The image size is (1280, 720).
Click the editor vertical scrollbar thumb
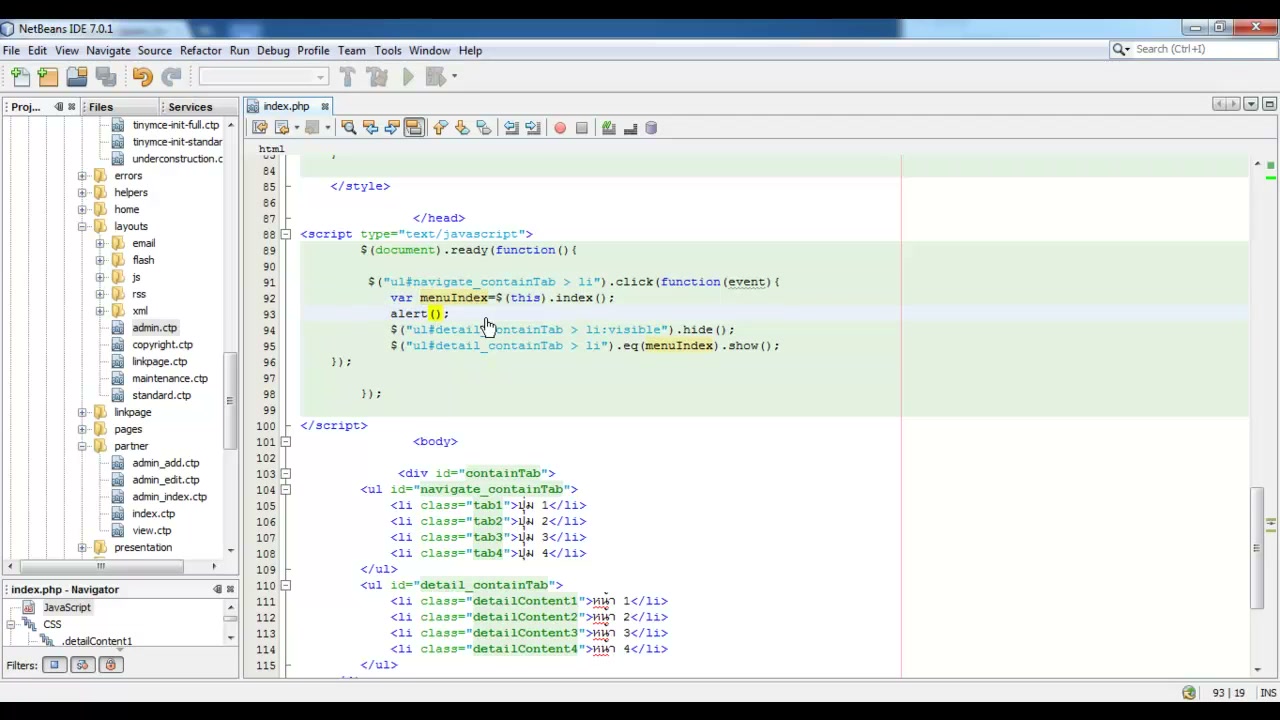pos(1257,547)
